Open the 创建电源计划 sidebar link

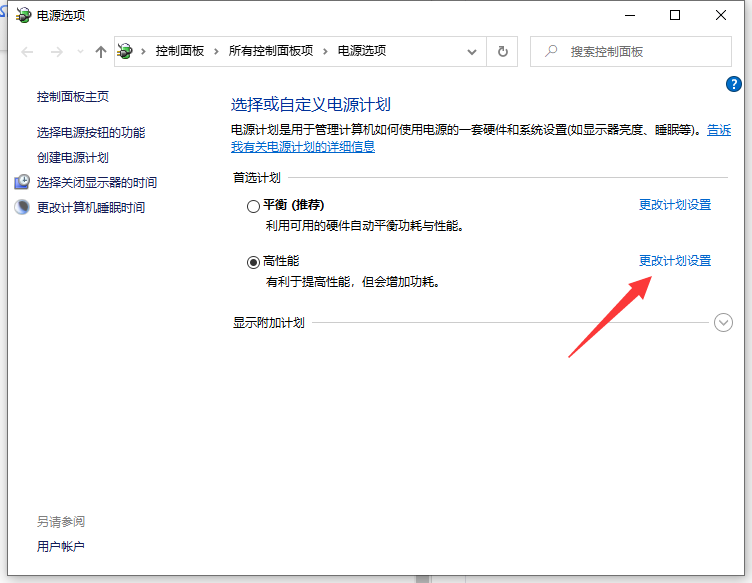73,157
